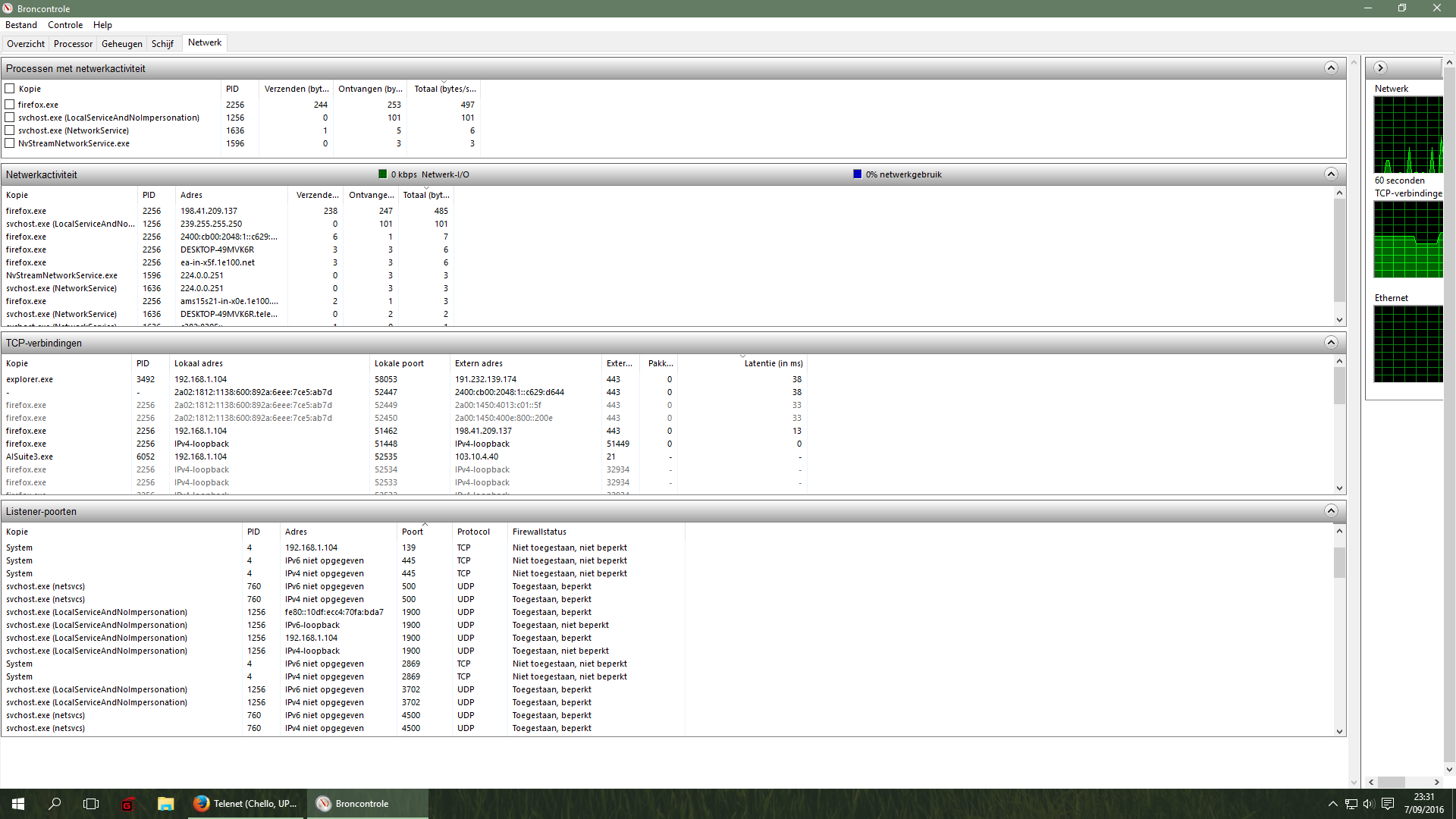Click the taskbar search icon
Viewport: 1456px width, 819px height.
(x=55, y=804)
